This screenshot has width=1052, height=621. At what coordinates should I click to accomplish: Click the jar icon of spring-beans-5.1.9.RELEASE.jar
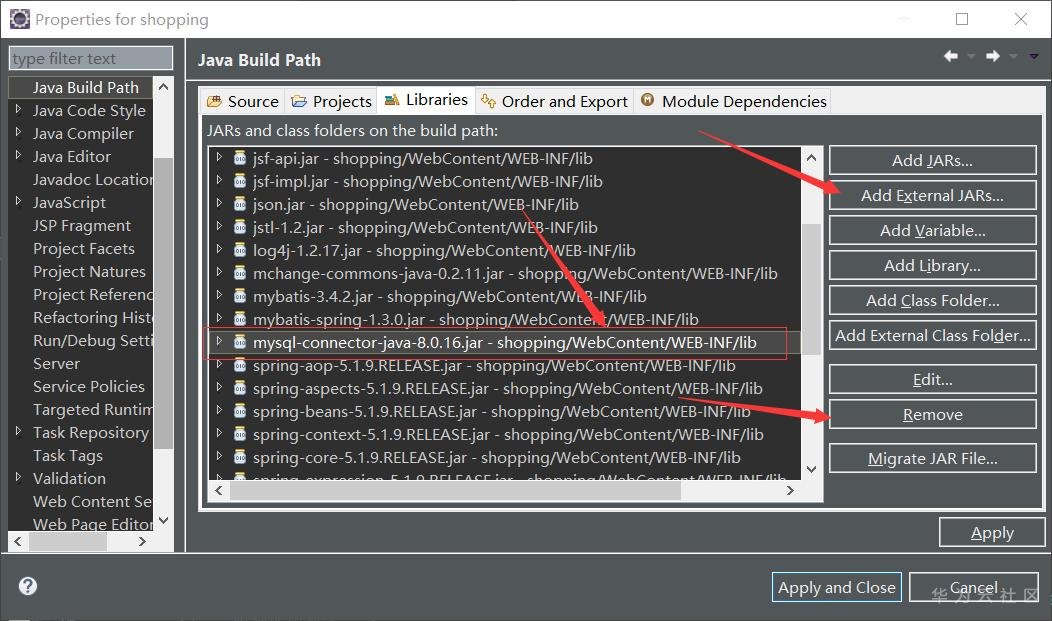click(240, 411)
